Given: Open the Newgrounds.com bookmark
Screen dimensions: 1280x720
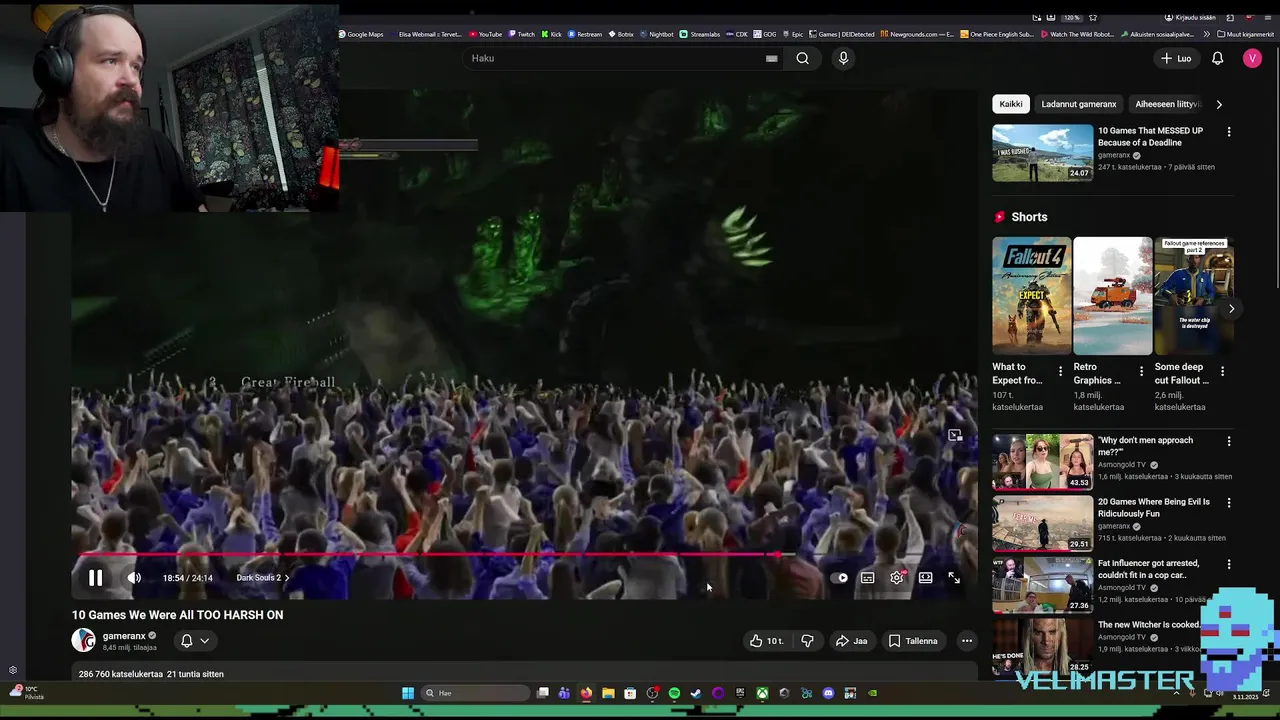Looking at the screenshot, I should click(917, 34).
